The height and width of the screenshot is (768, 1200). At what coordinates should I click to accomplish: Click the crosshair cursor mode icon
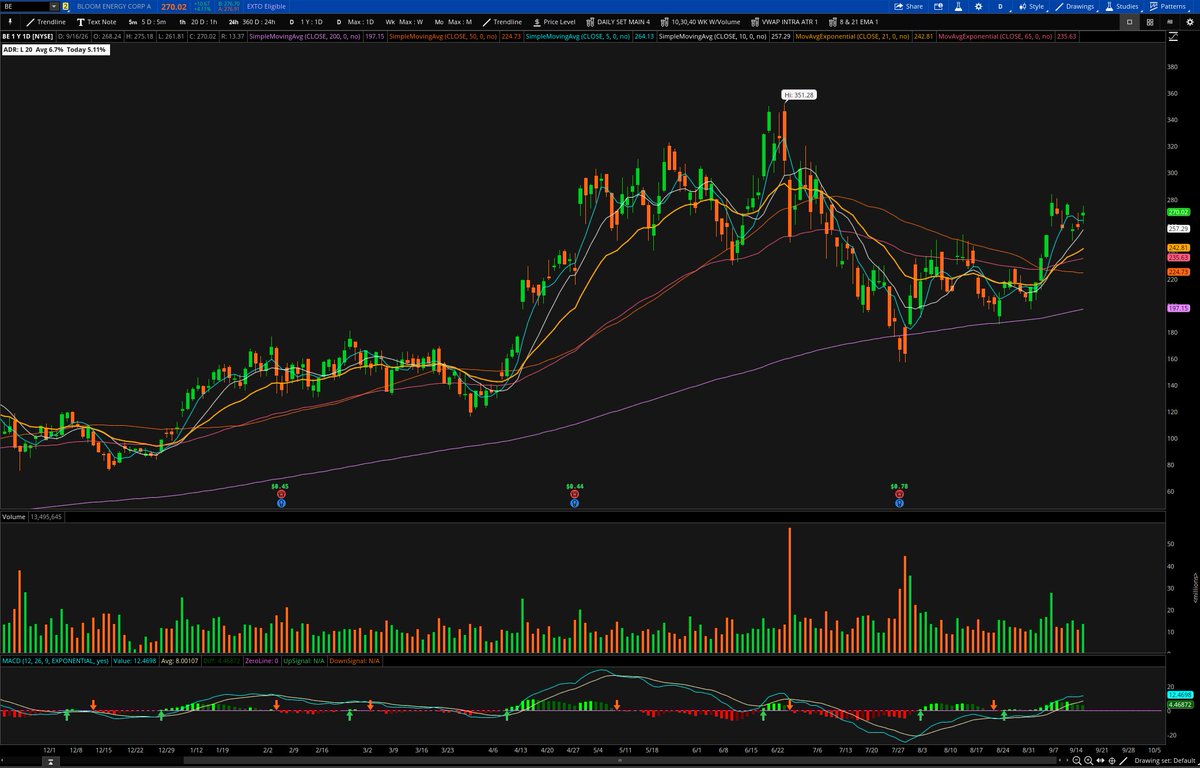[x=1112, y=761]
